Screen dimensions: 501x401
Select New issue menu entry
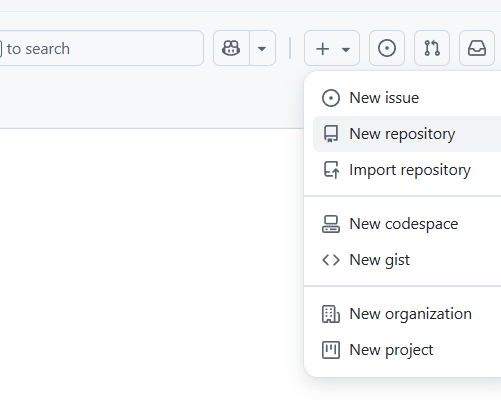click(x=407, y=98)
